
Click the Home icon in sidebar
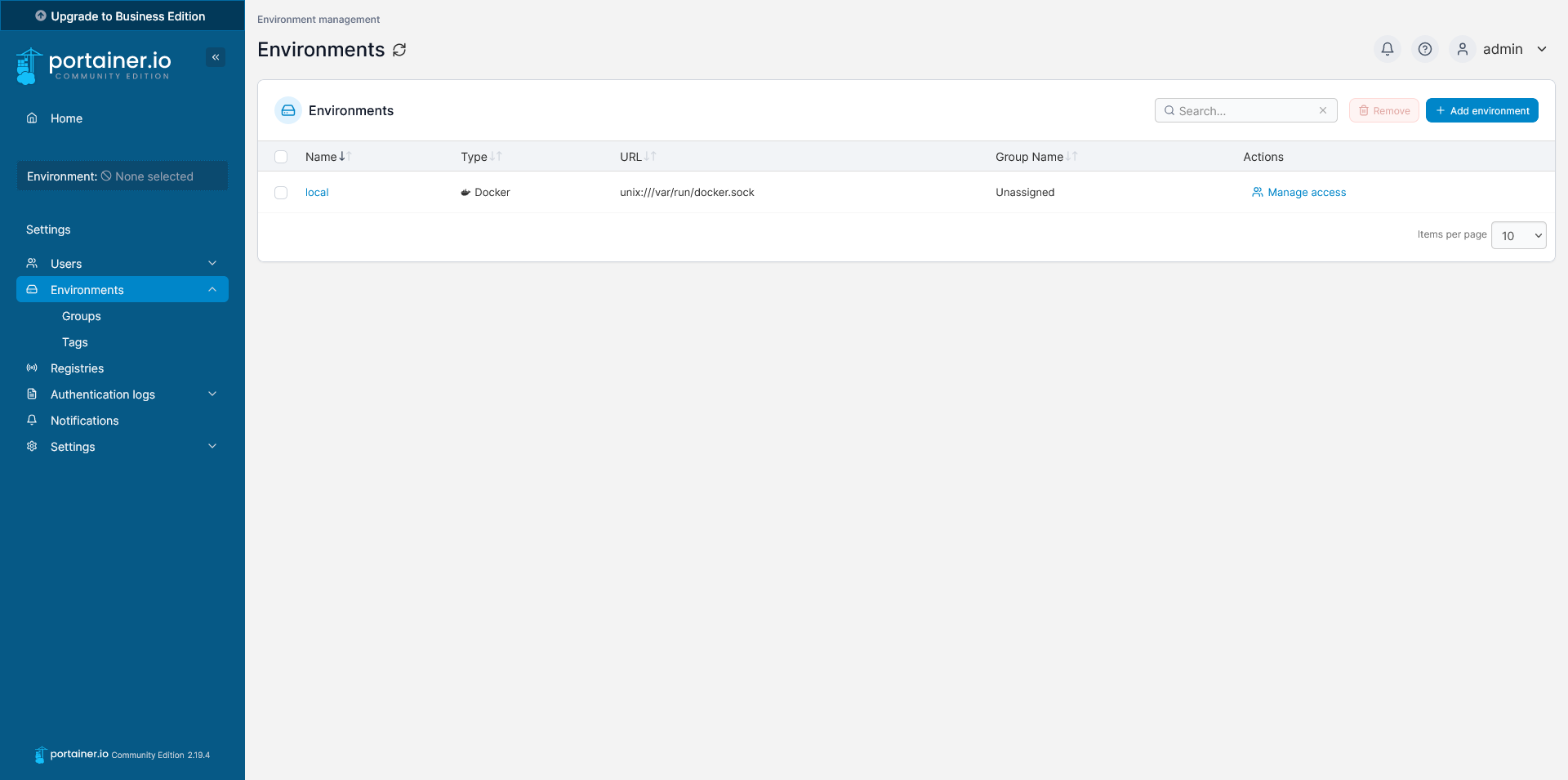point(31,118)
